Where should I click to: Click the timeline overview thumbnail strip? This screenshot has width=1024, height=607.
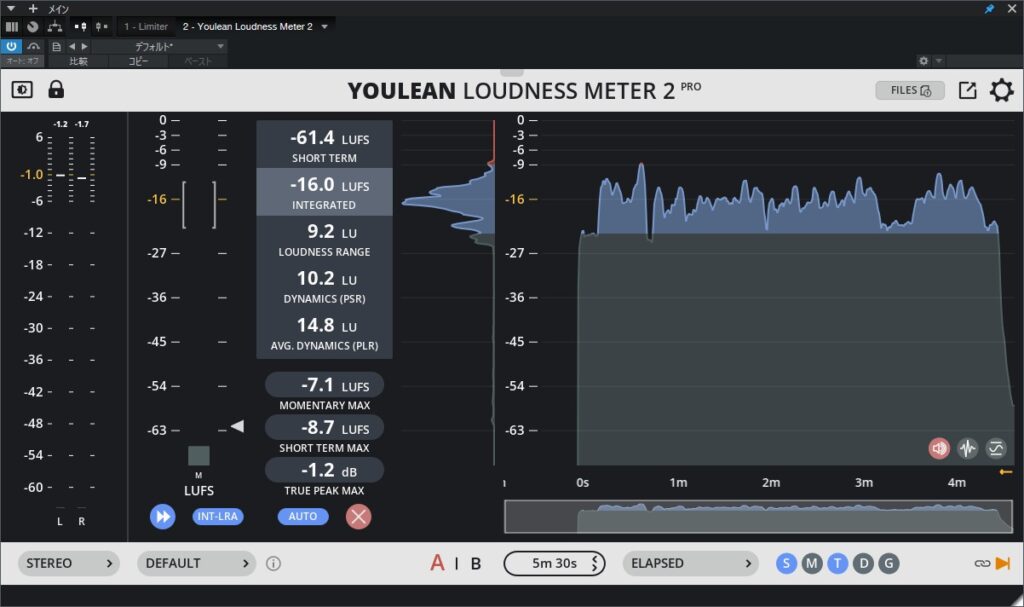758,517
